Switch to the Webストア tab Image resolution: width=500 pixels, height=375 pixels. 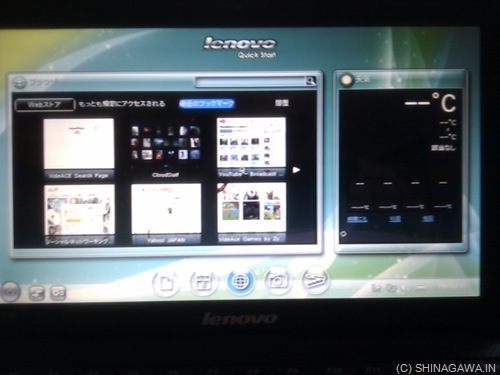(44, 105)
